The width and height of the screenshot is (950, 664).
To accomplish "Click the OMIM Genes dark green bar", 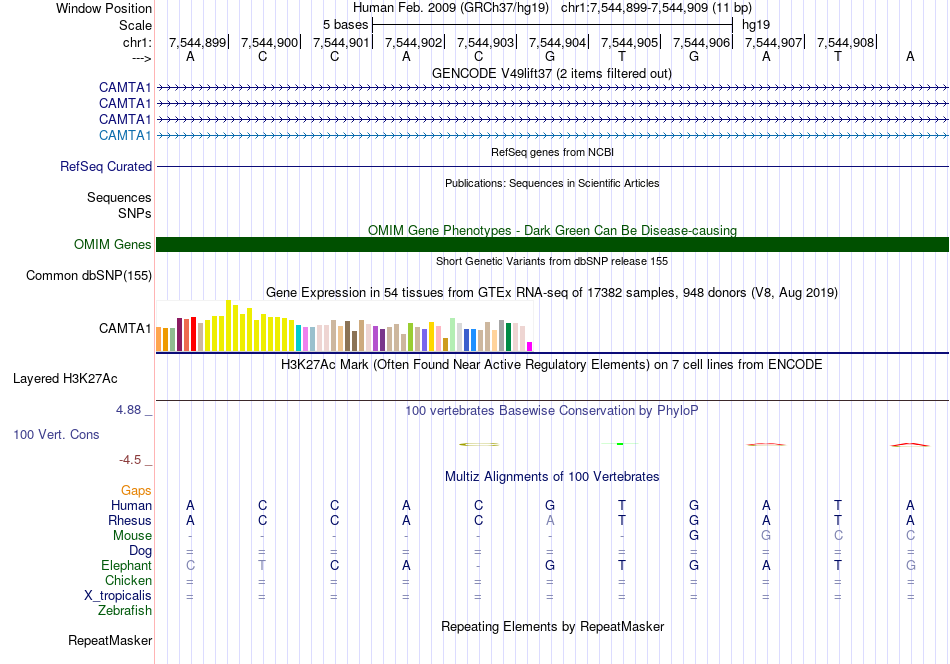I will (x=552, y=244).
